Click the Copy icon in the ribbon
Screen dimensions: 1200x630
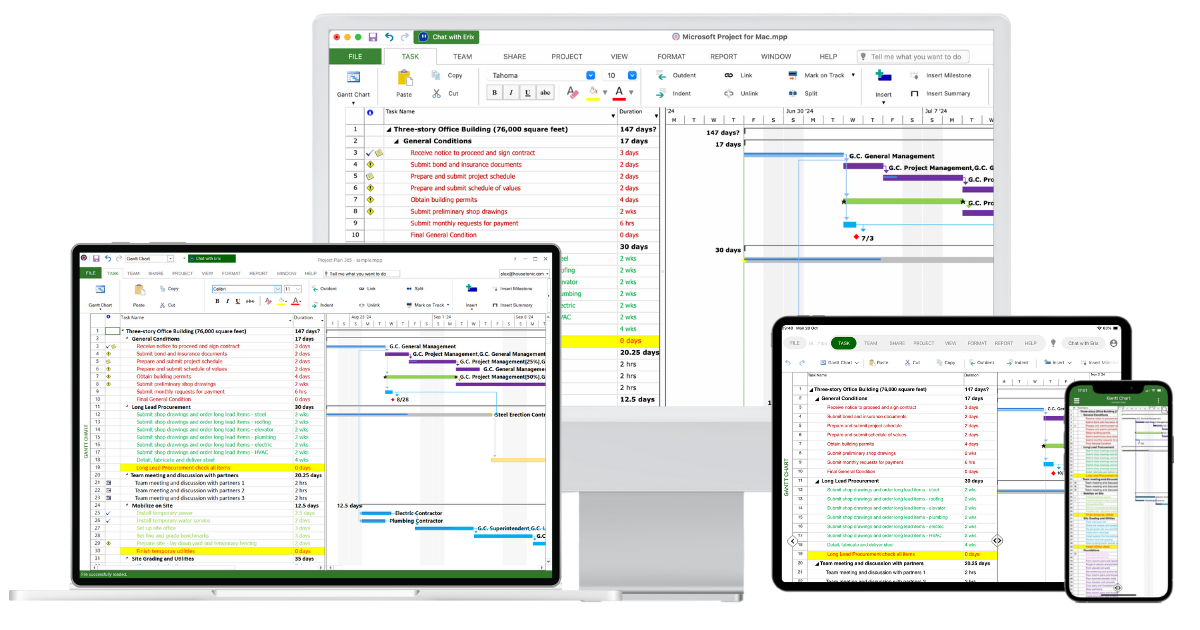[434, 75]
